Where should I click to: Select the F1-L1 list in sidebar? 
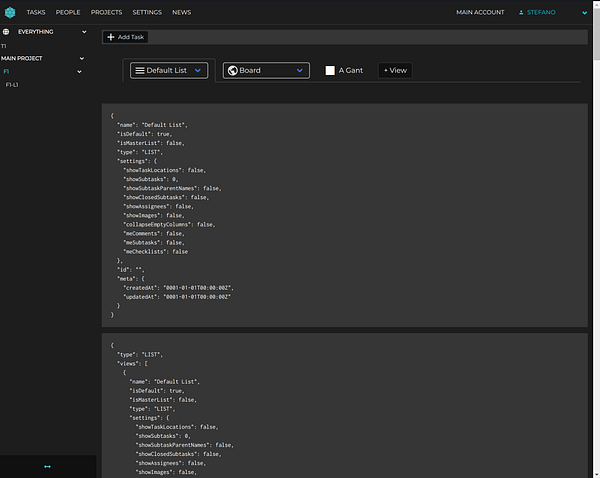12,85
